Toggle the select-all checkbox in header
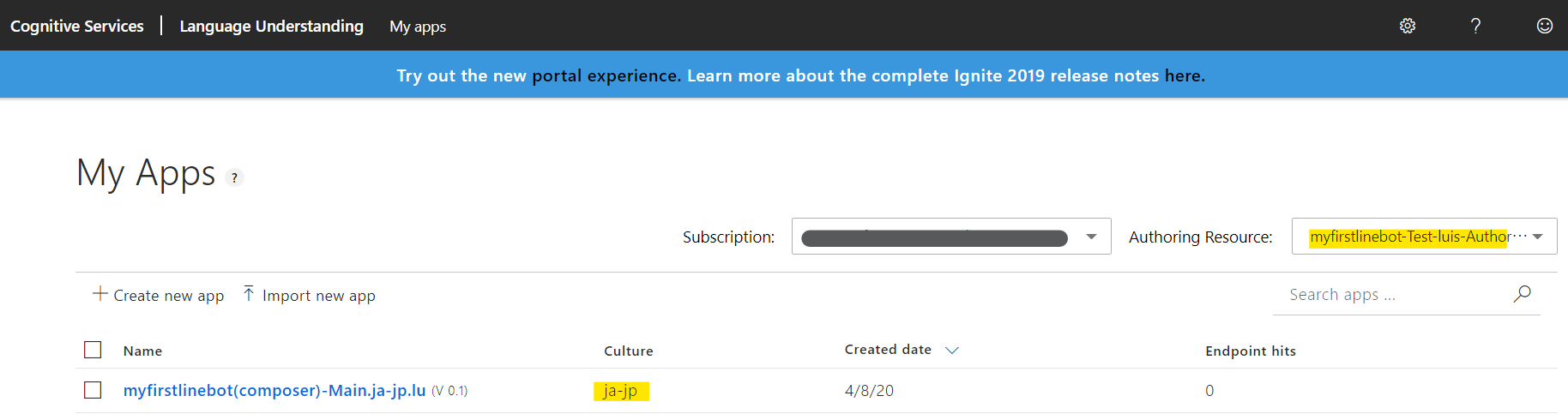This screenshot has height=420, width=1568. 93,350
